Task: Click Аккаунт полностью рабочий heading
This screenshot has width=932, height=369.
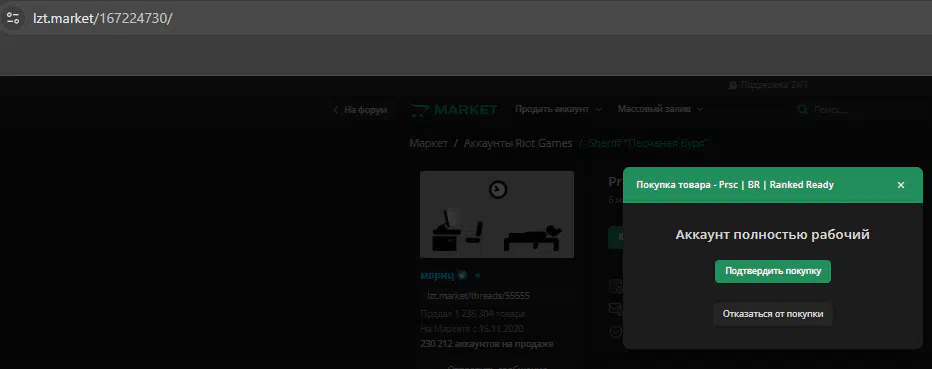Action: click(x=773, y=235)
